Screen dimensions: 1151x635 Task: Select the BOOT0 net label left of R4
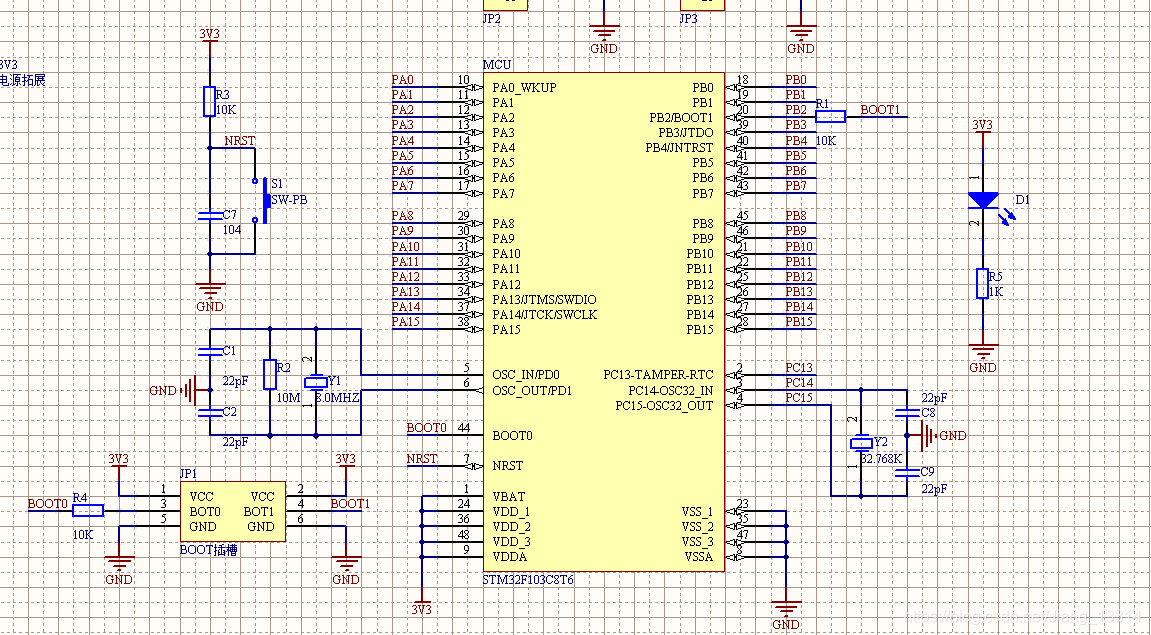pyautogui.click(x=48, y=504)
